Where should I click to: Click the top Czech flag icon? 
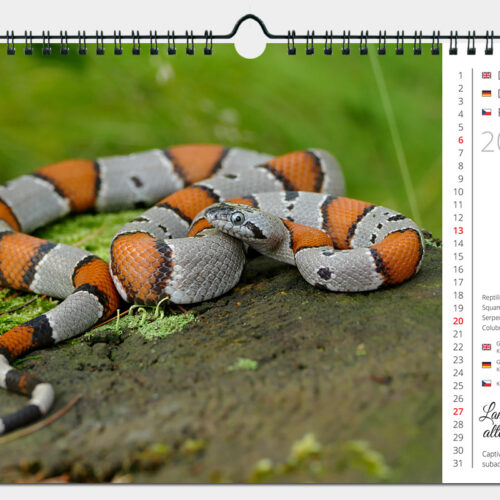[x=486, y=112]
